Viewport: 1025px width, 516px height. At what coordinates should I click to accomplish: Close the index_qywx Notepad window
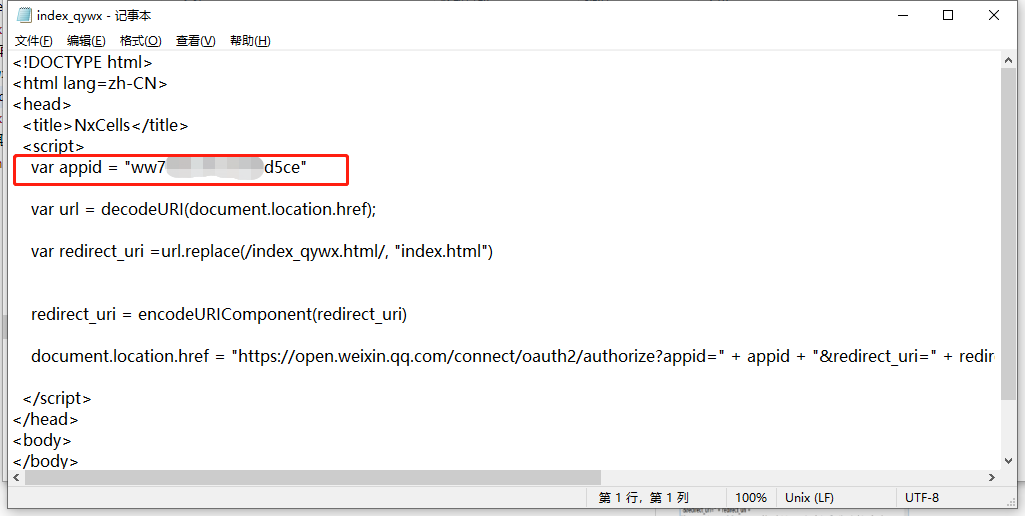point(994,16)
